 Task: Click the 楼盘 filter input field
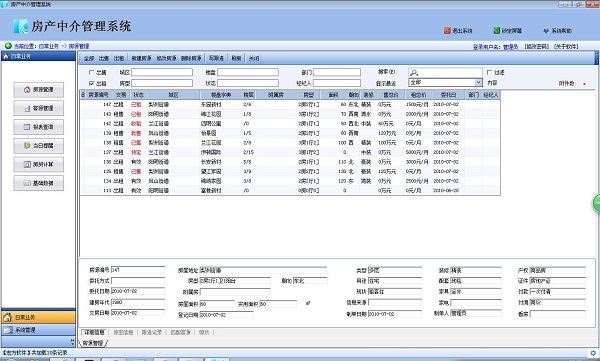[248, 72]
